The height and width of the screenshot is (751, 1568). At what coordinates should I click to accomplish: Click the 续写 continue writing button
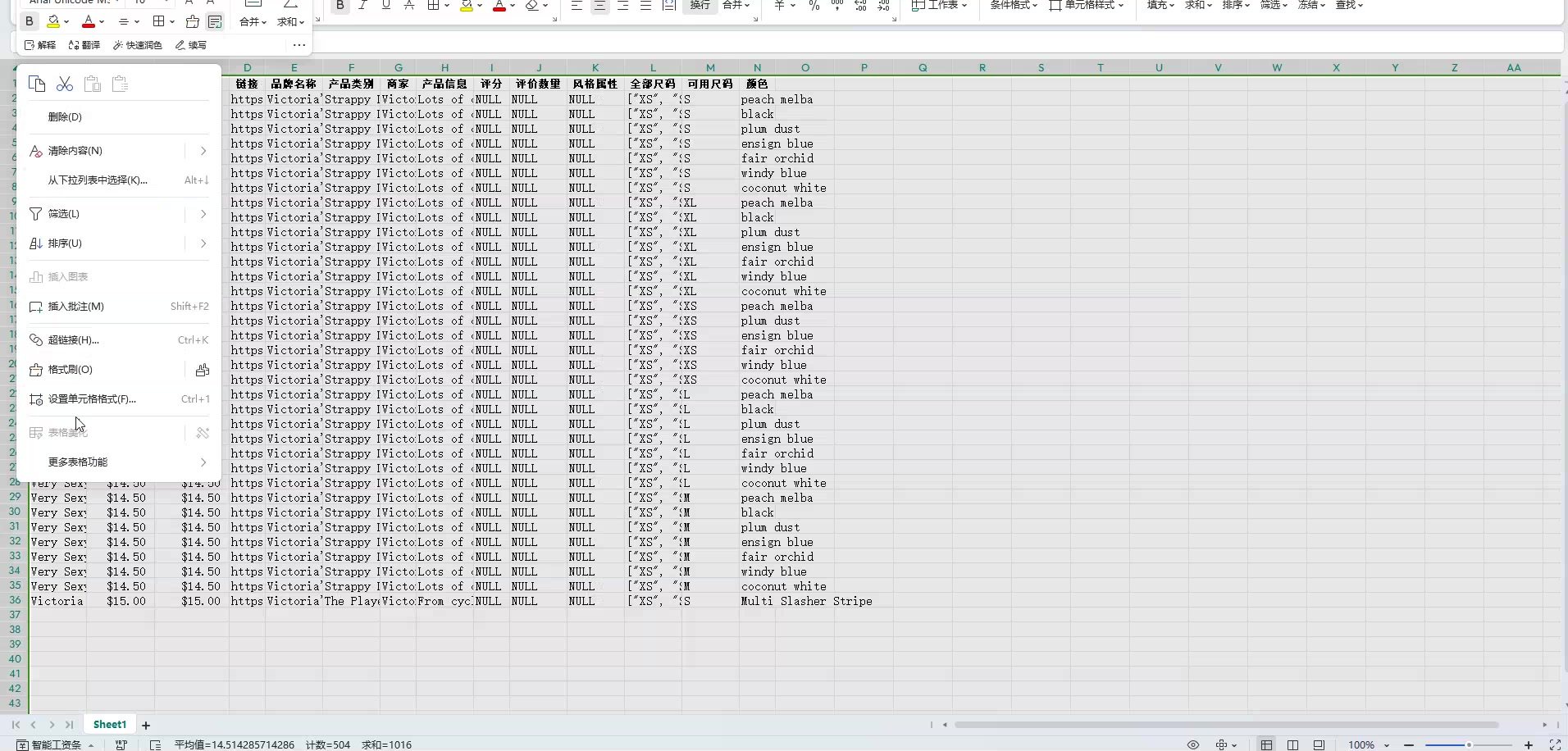coord(191,45)
